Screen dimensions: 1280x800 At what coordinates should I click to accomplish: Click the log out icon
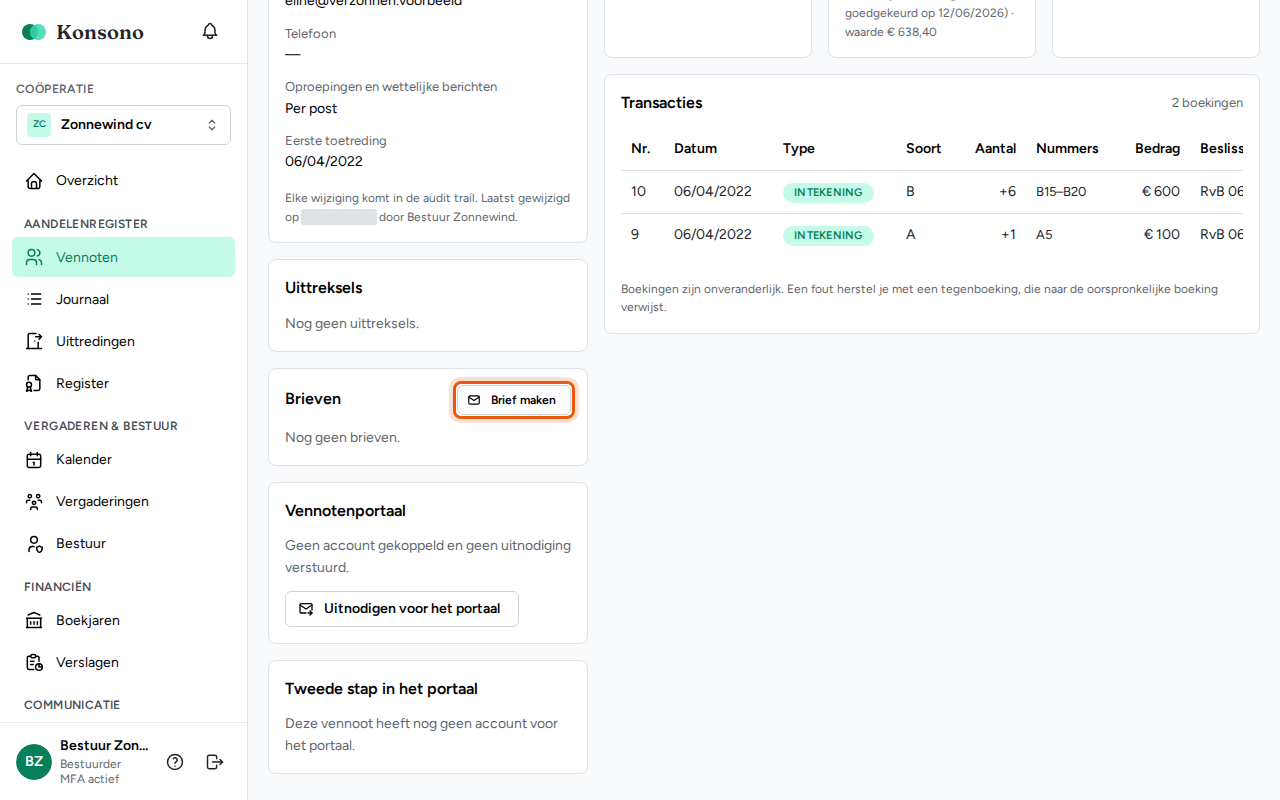[x=214, y=762]
